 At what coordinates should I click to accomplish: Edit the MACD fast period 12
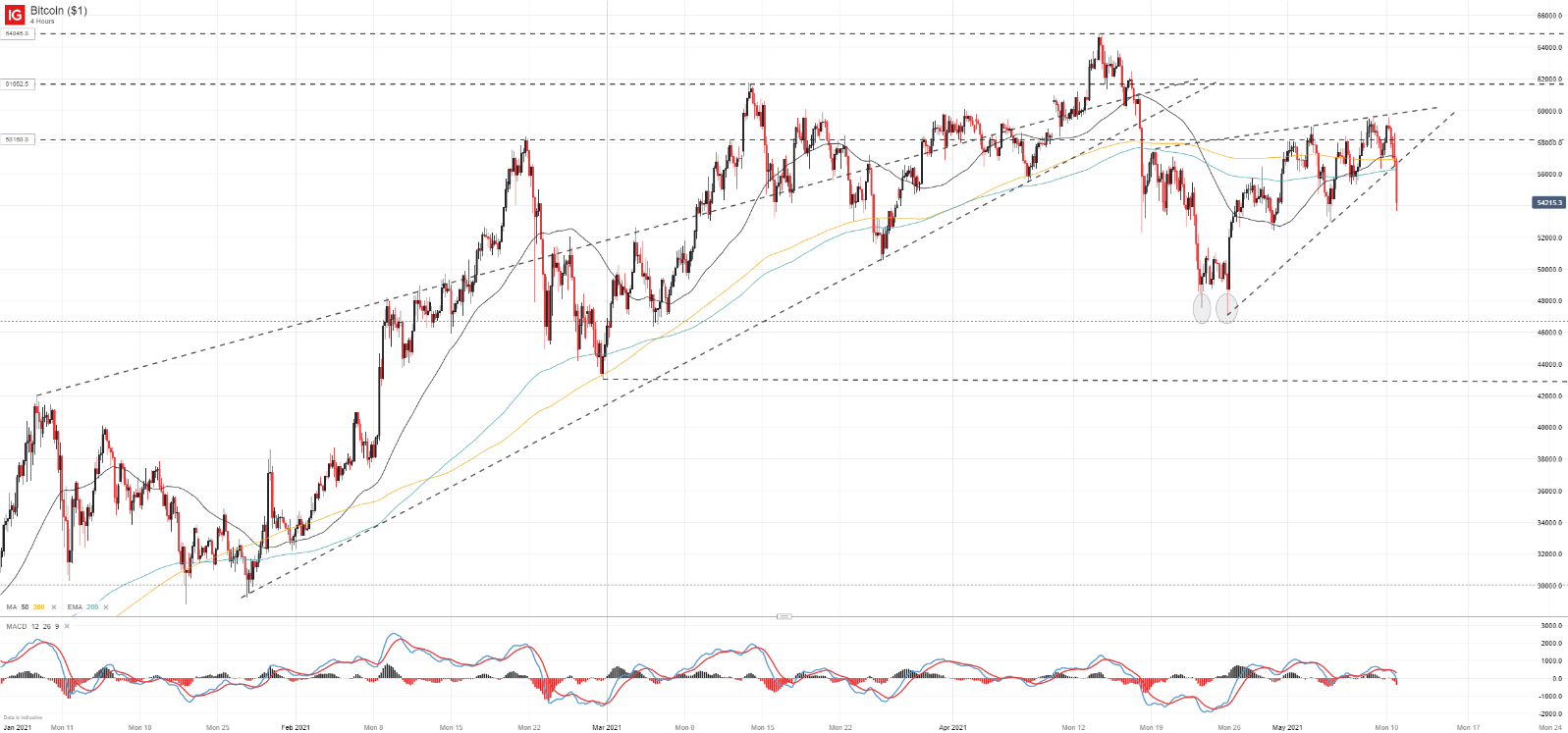click(x=34, y=626)
